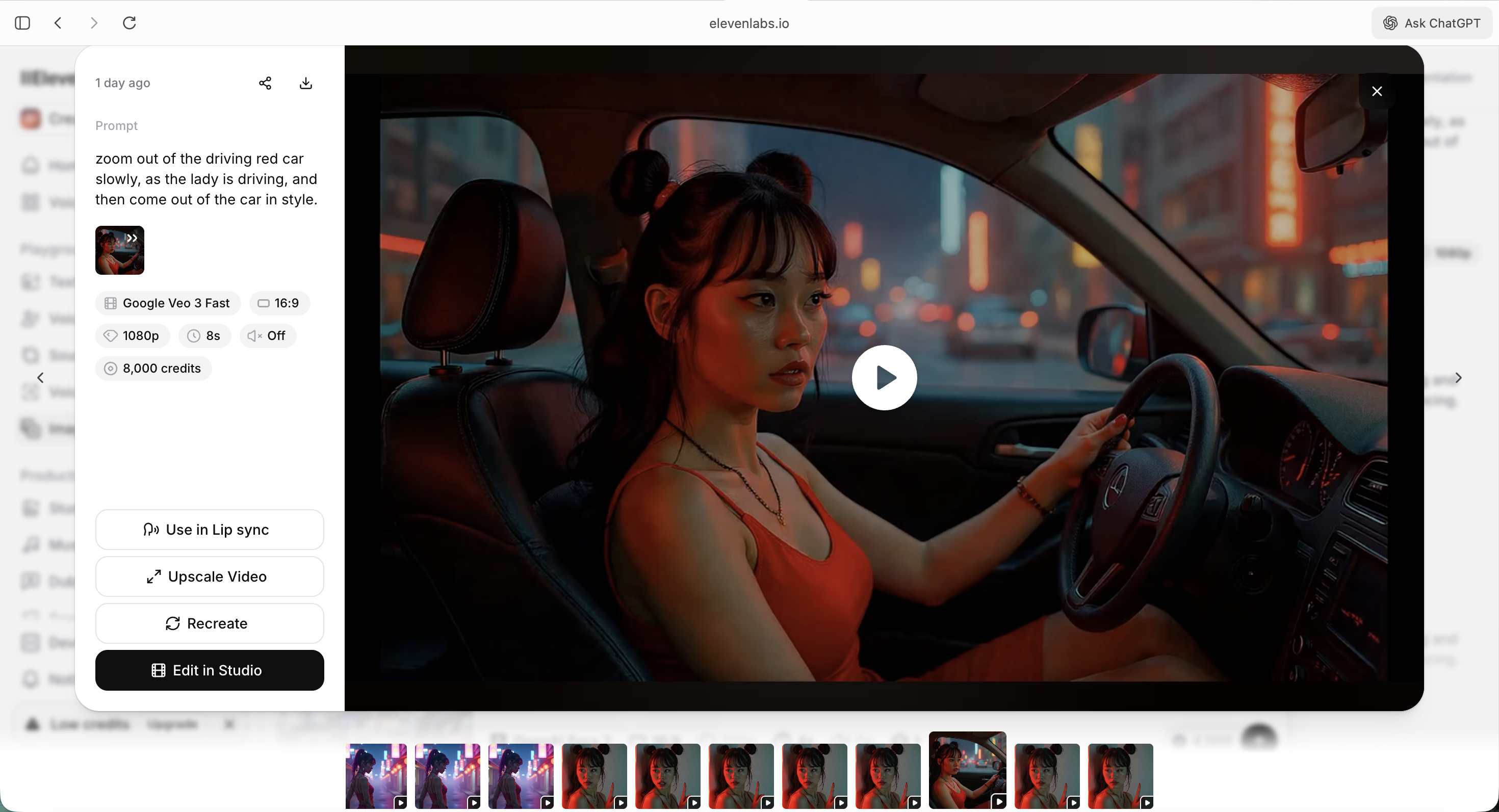Viewport: 1499px width, 812px height.
Task: Toggle the browser sidebar icon
Action: click(22, 23)
